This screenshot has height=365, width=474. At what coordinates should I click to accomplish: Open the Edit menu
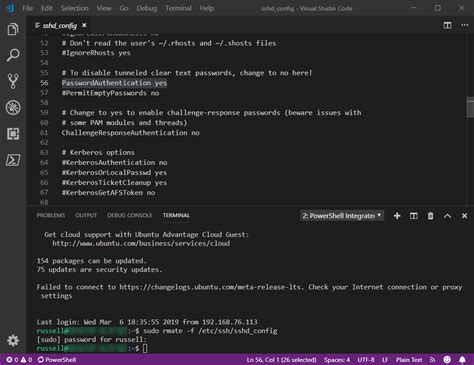47,8
